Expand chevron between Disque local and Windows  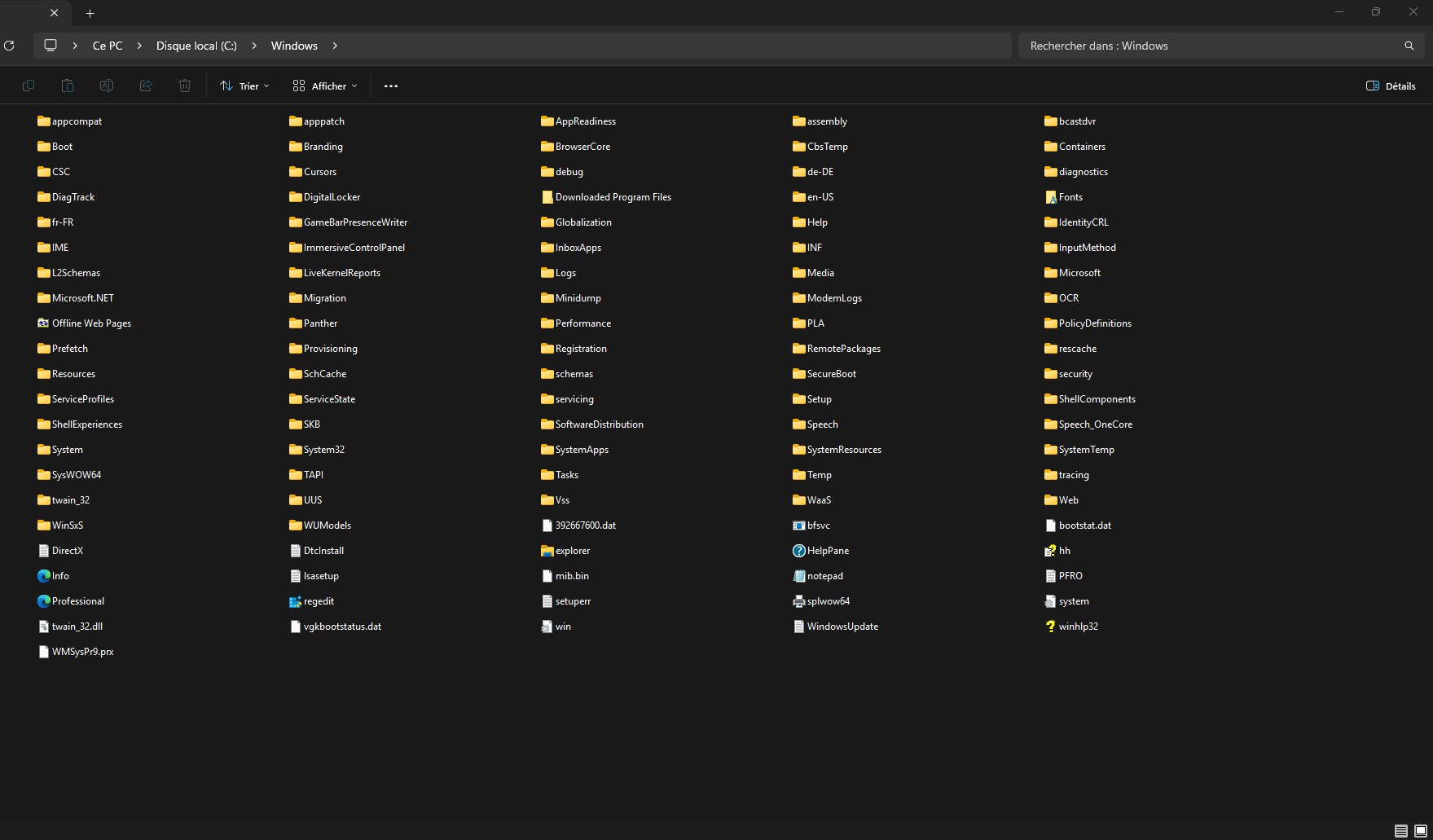254,46
